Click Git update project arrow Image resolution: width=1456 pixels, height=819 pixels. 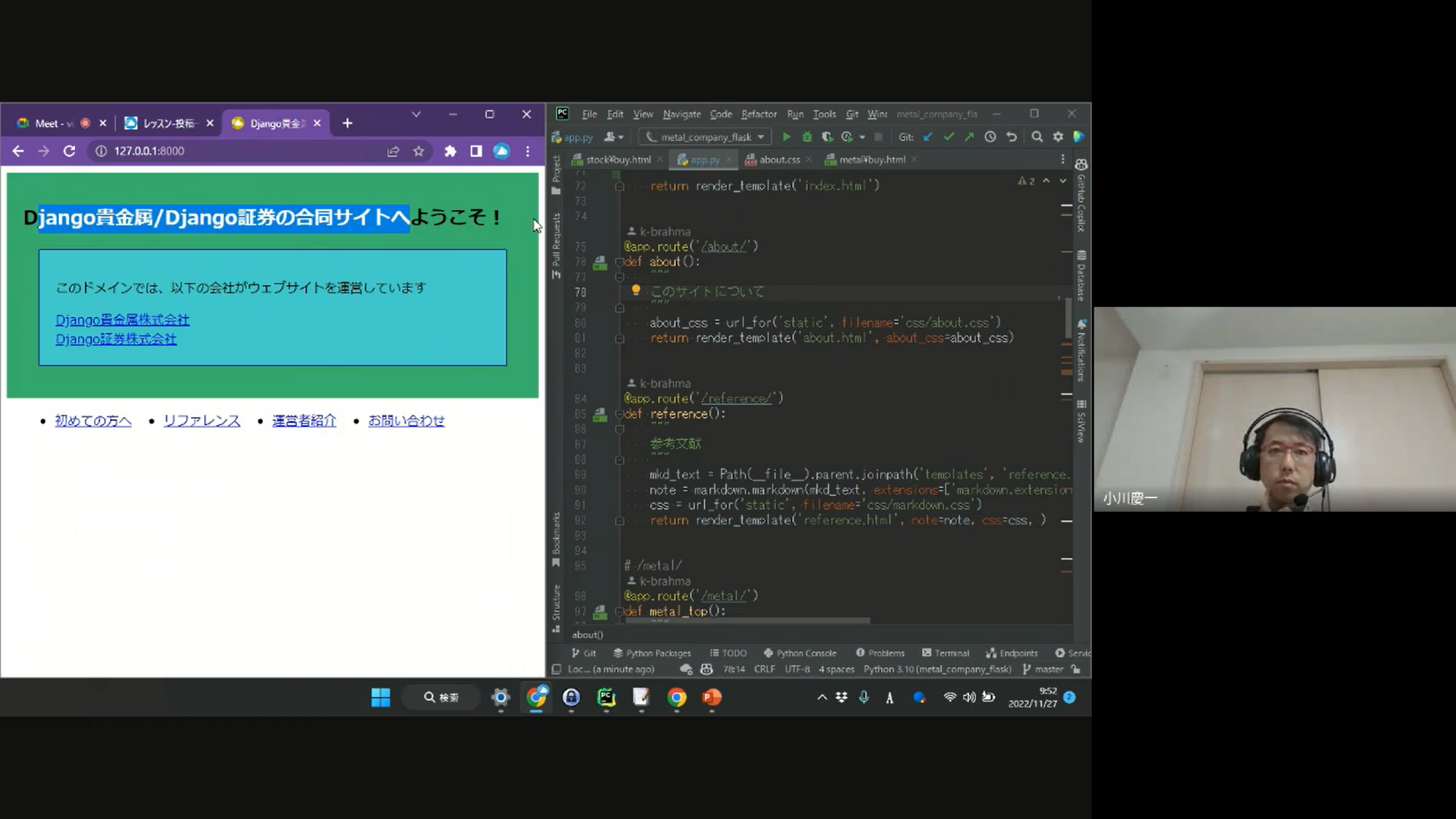pyautogui.click(x=928, y=137)
